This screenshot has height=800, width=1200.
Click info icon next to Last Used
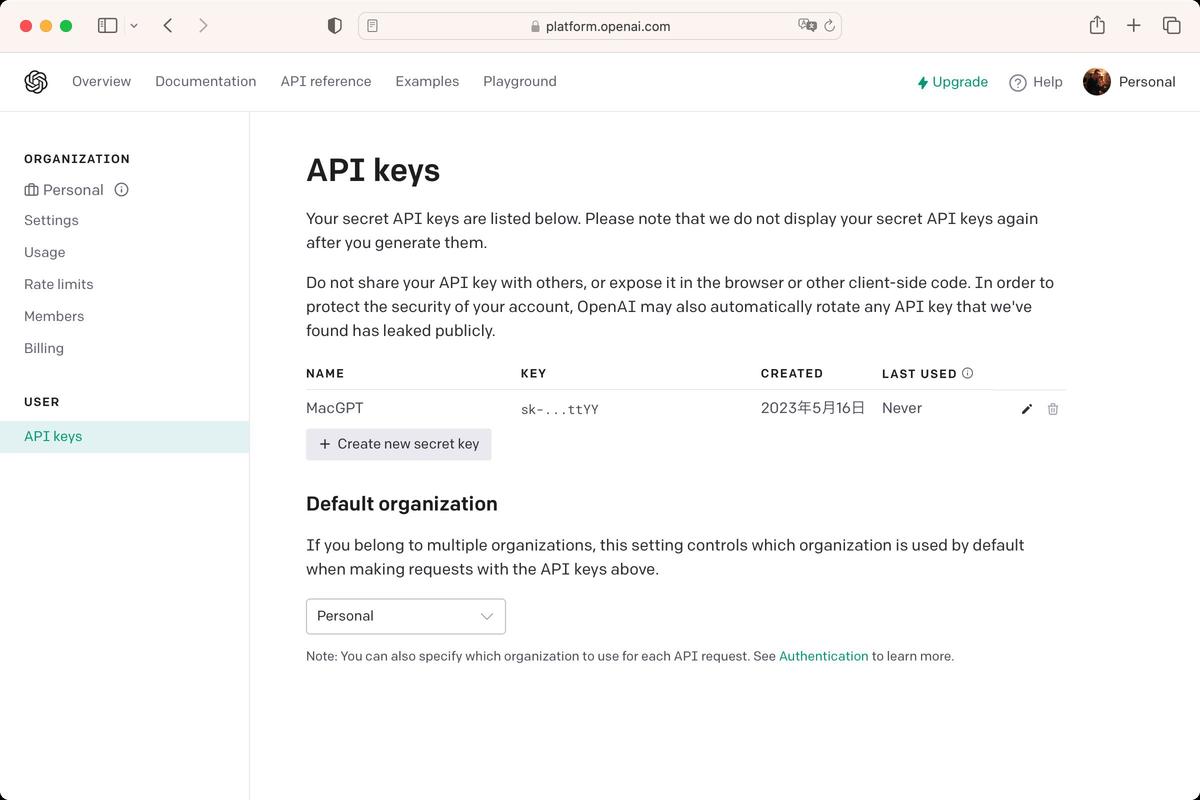click(967, 373)
